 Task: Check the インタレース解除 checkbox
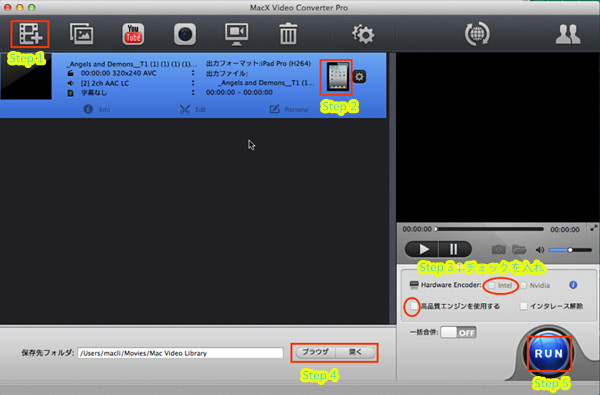point(523,306)
